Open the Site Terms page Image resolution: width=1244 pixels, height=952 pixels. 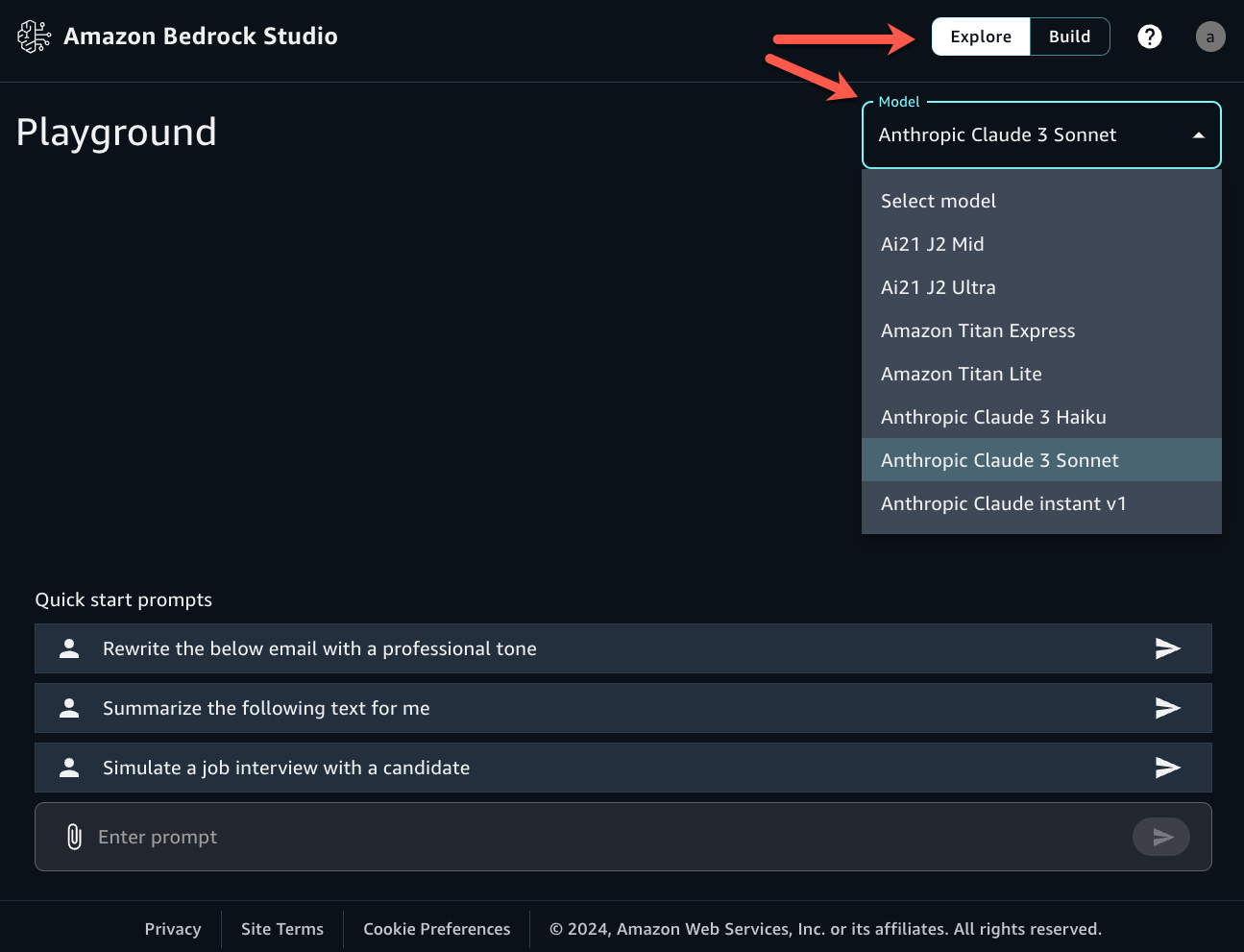coord(281,929)
